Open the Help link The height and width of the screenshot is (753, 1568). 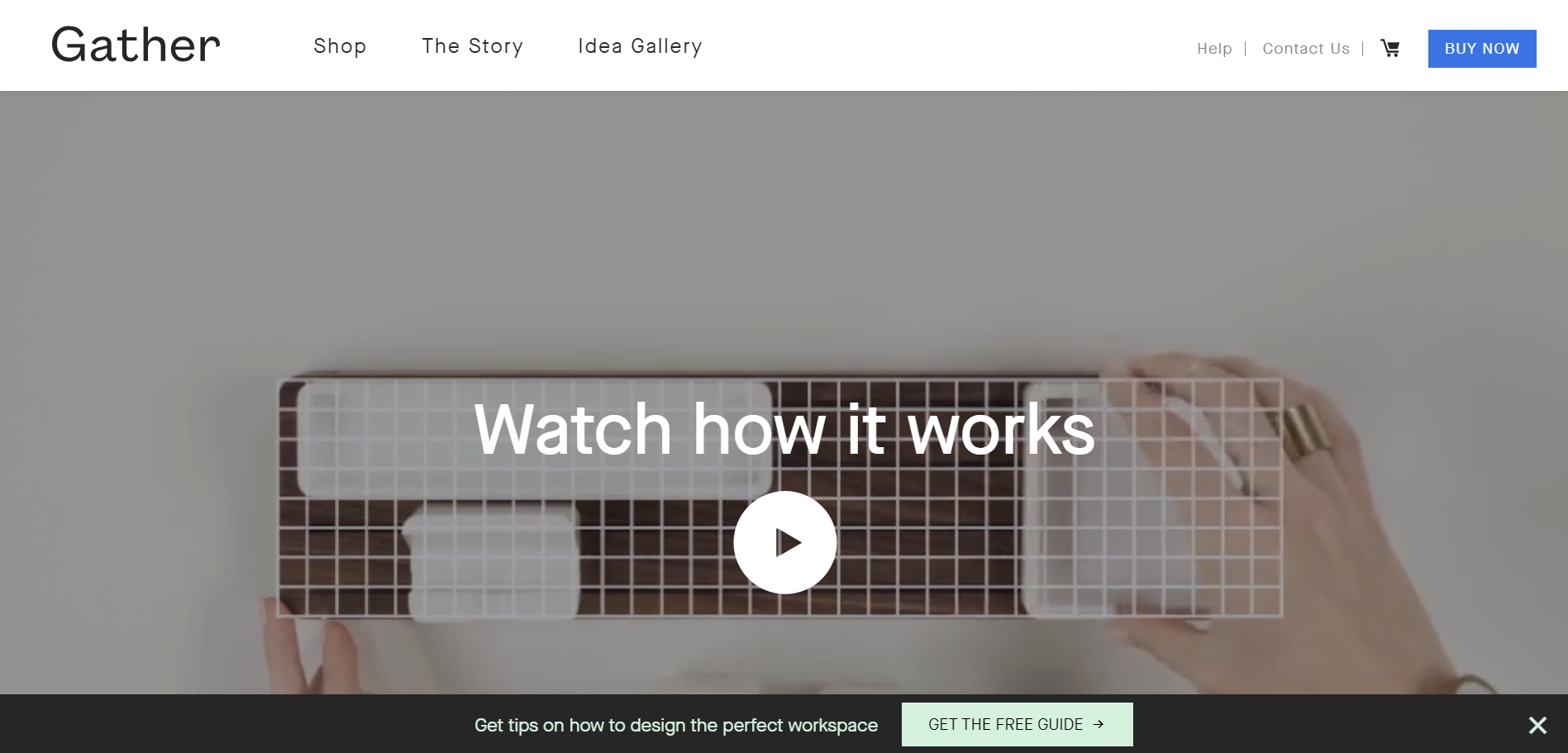click(x=1214, y=49)
